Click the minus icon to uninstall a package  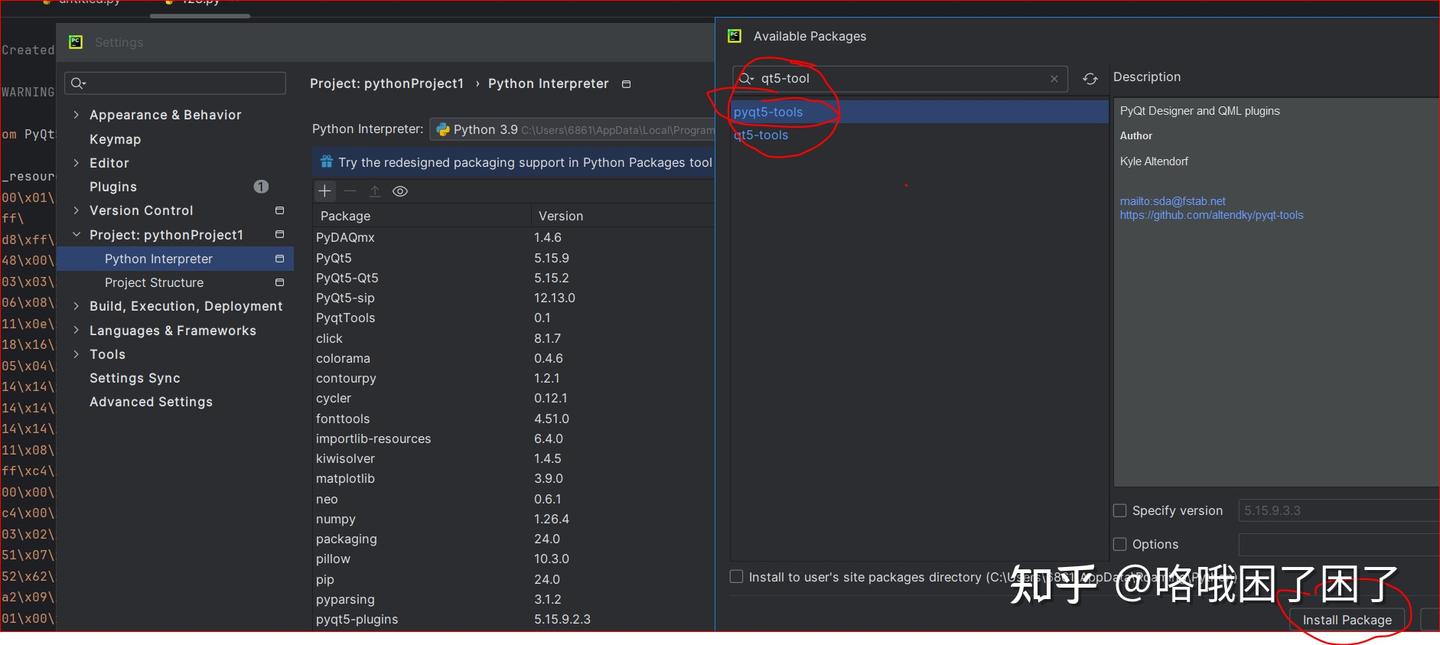click(349, 190)
